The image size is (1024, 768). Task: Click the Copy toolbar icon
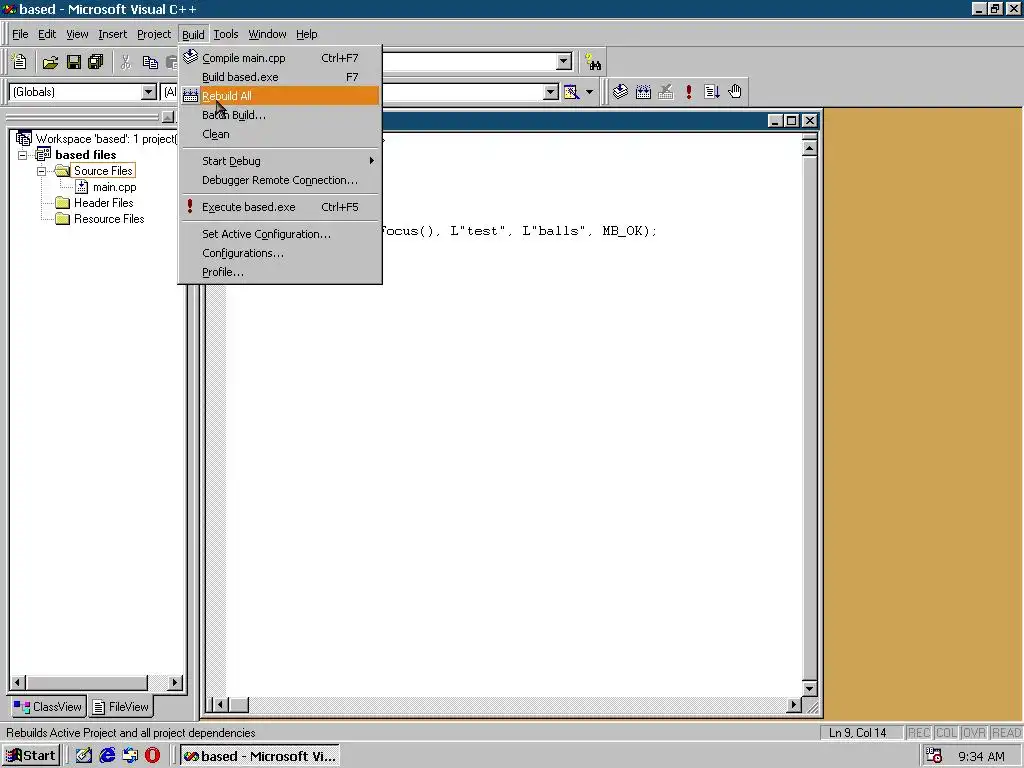coord(150,62)
